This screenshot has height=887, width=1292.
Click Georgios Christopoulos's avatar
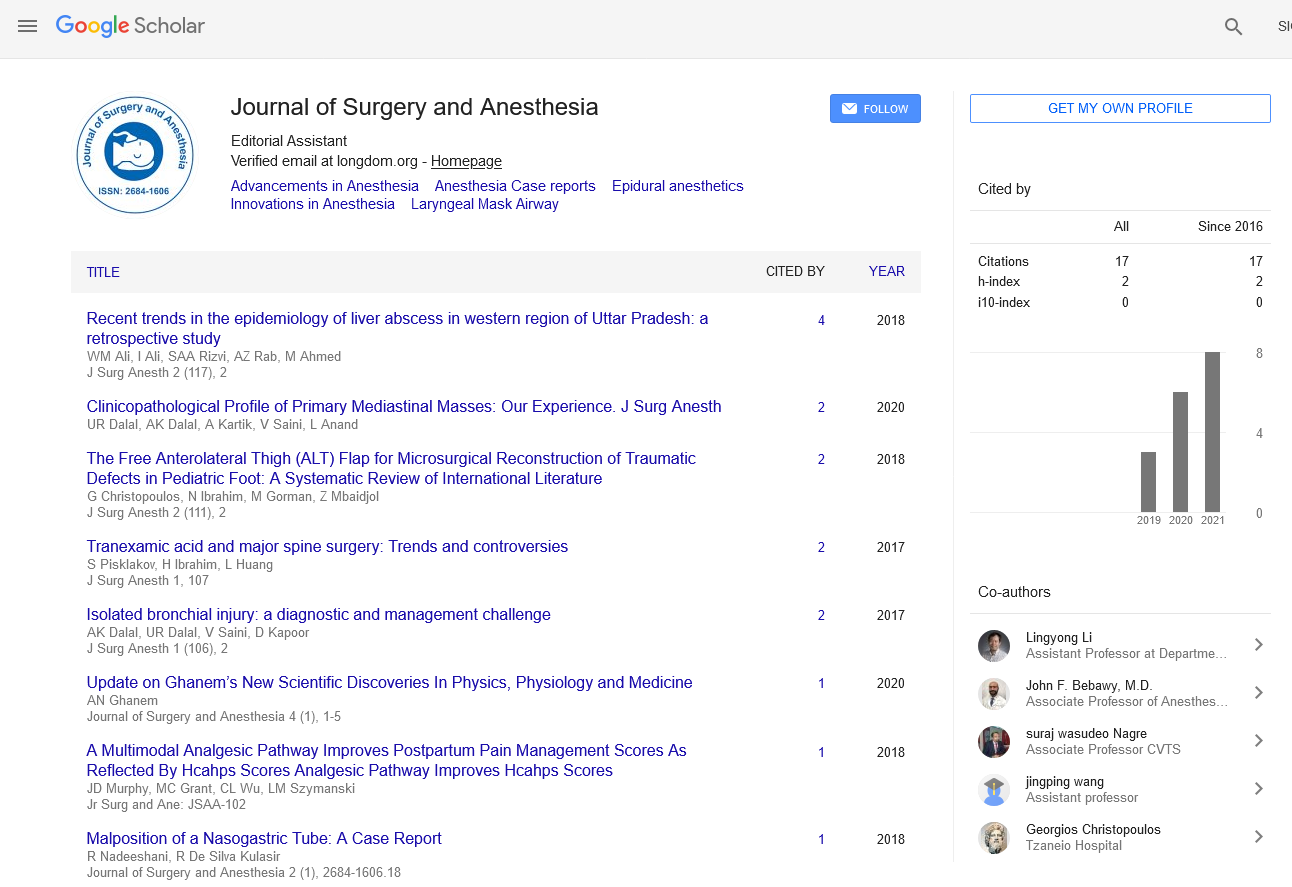point(993,838)
